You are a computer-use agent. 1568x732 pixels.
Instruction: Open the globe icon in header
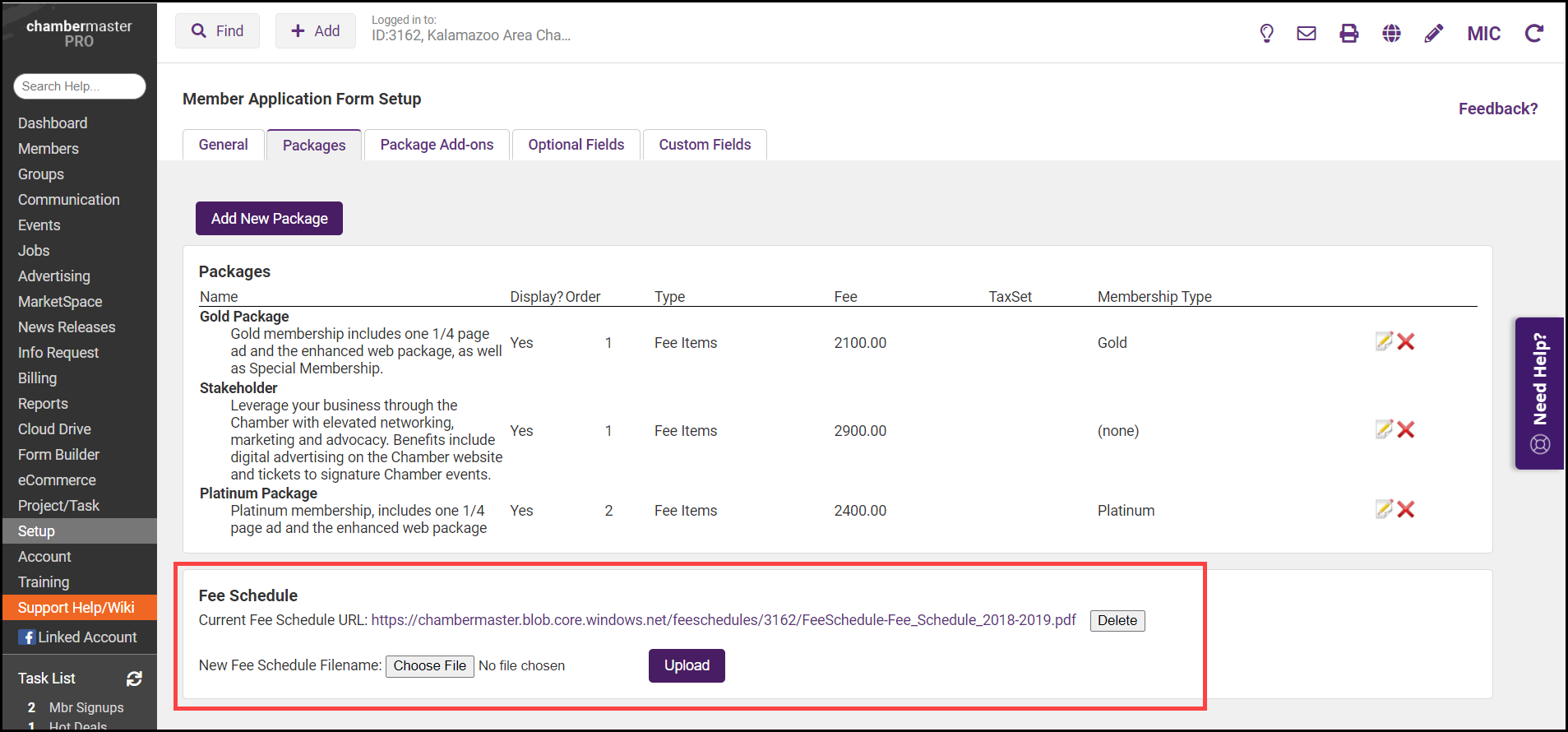1391,33
